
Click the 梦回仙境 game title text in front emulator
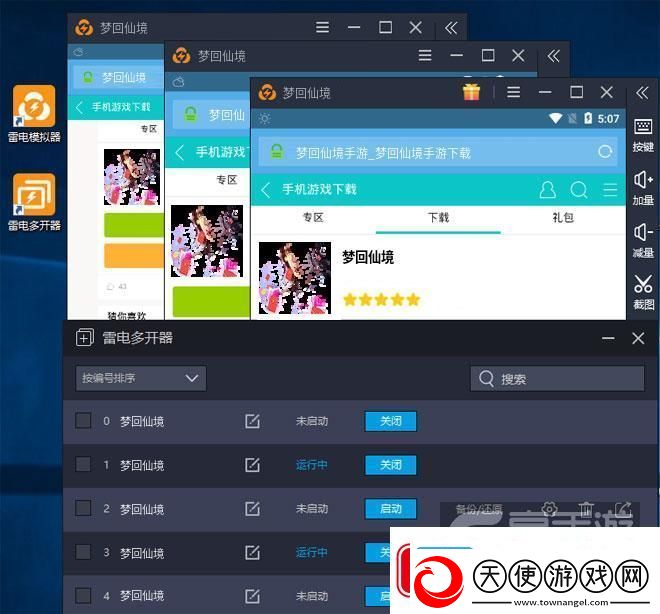pos(368,257)
